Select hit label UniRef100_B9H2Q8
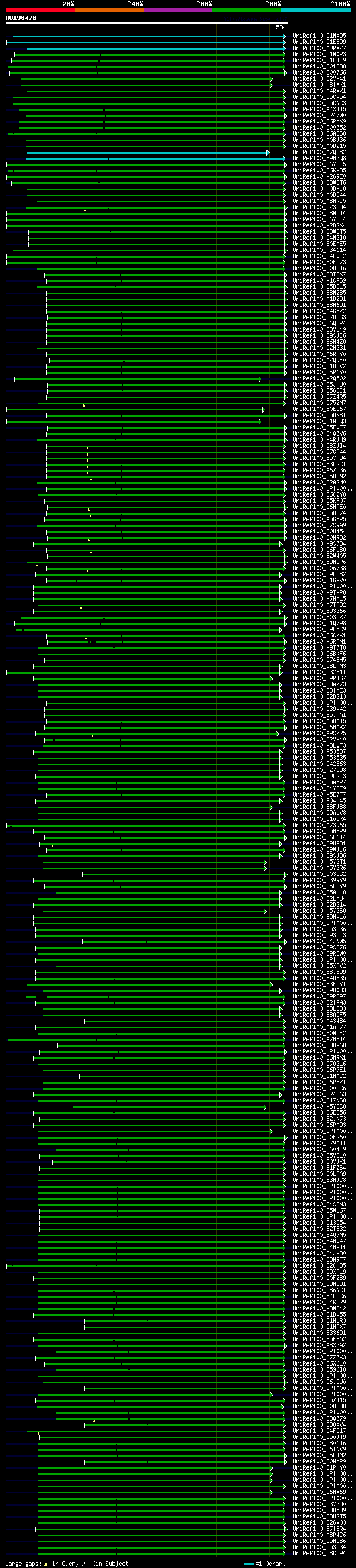Viewport: 356px width, 1568px height. tap(319, 159)
